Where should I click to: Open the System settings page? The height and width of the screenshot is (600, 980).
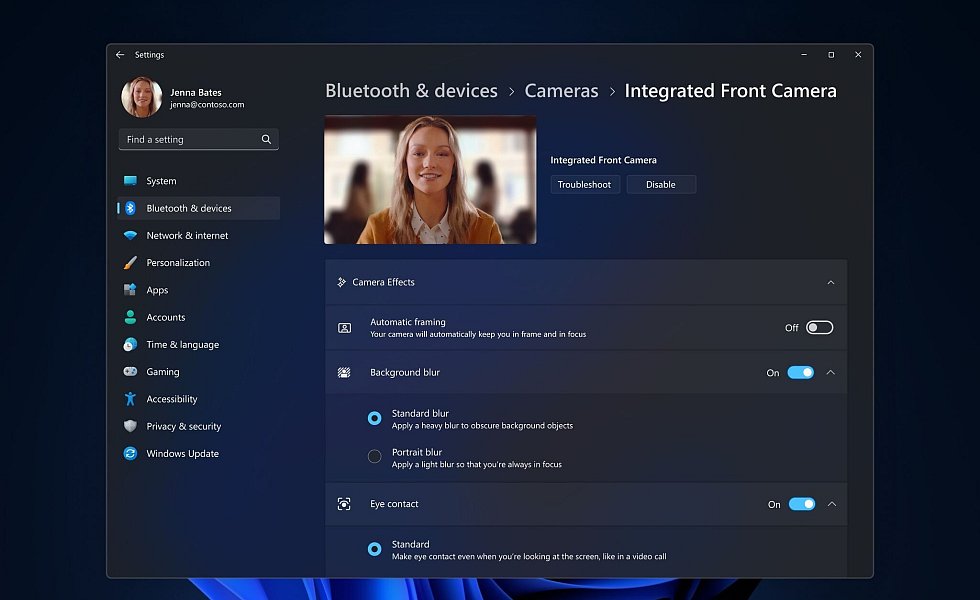[x=199, y=181]
